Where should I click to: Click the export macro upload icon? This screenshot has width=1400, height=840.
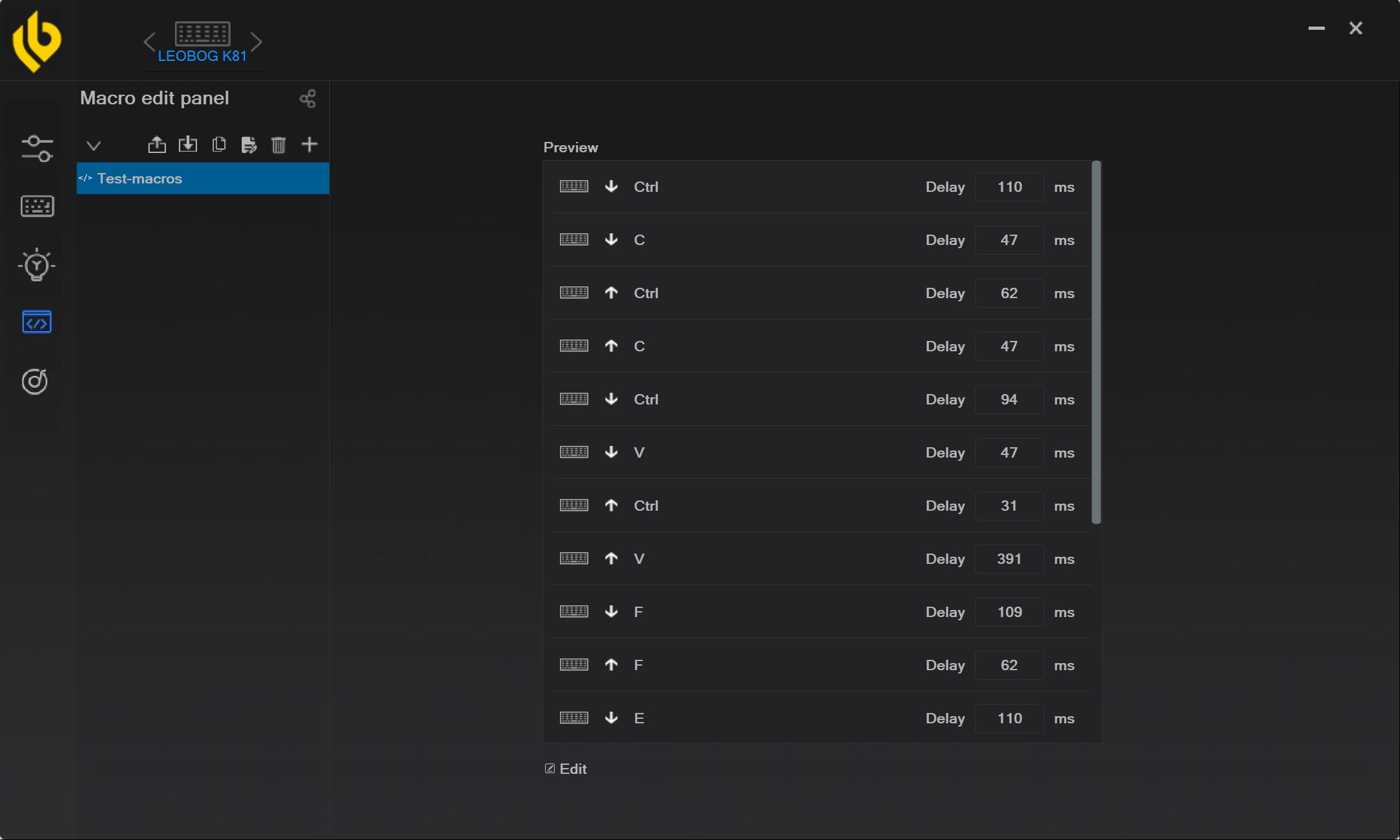(157, 144)
